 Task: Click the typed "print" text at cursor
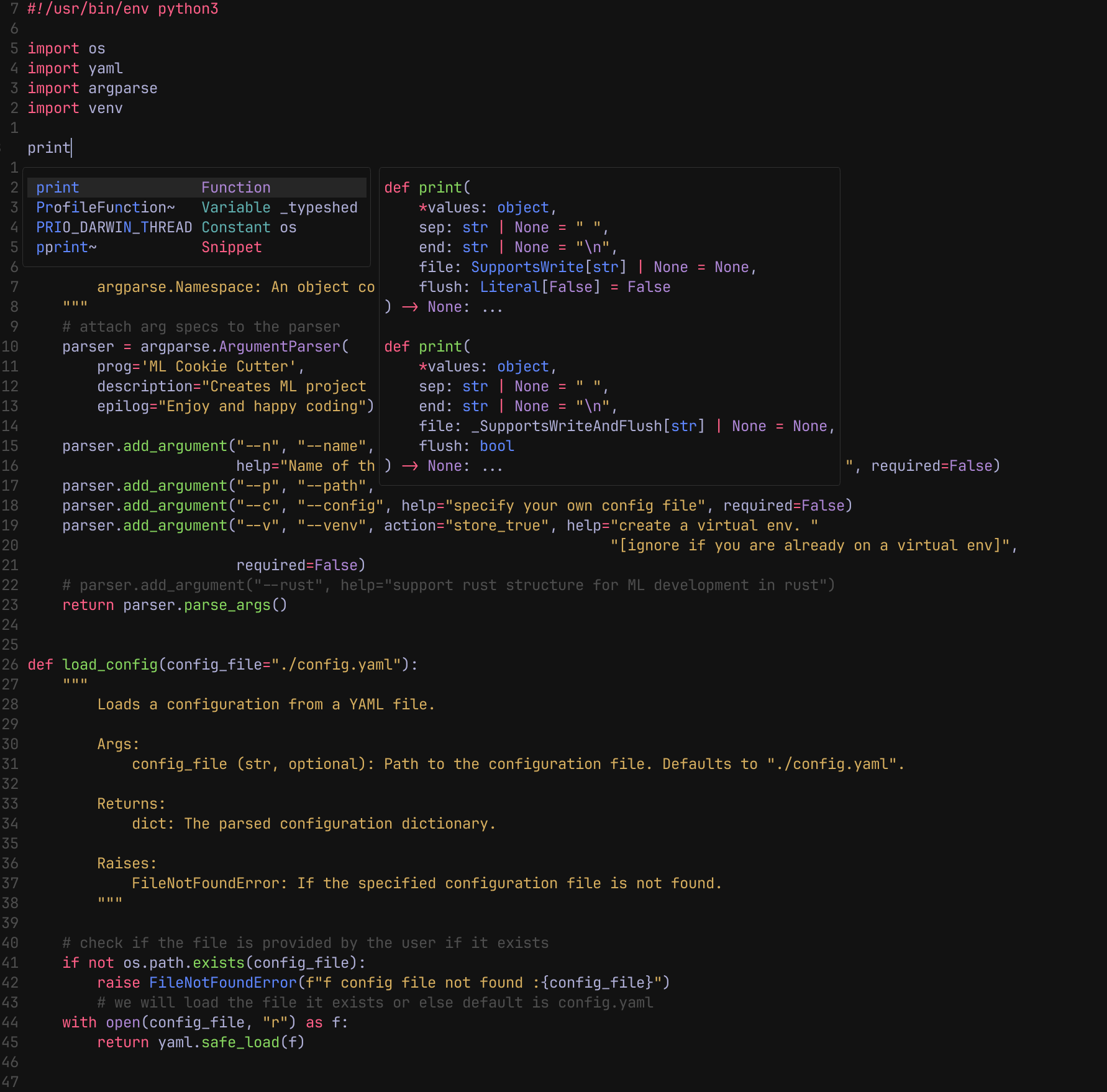(48, 148)
